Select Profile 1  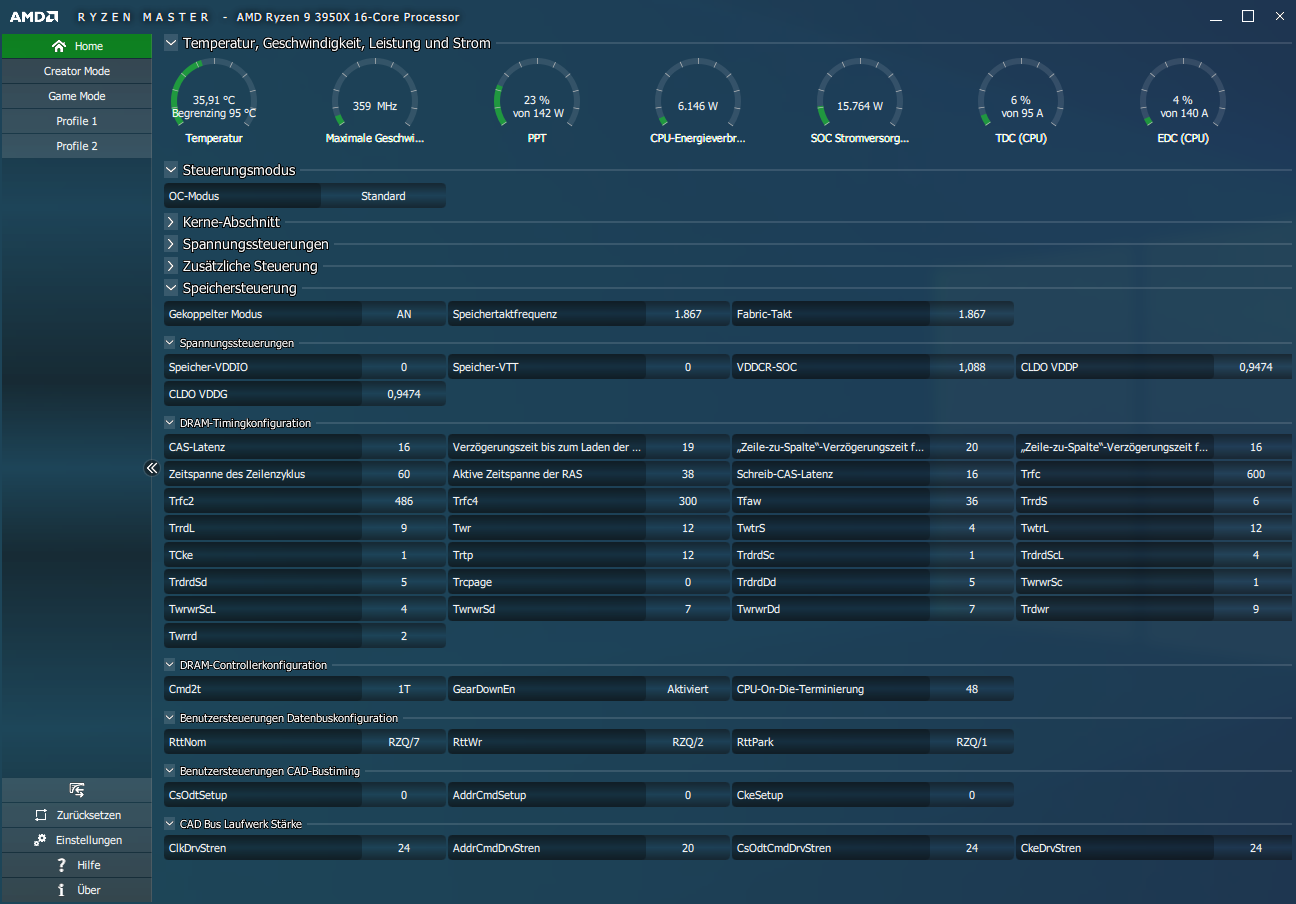click(77, 121)
